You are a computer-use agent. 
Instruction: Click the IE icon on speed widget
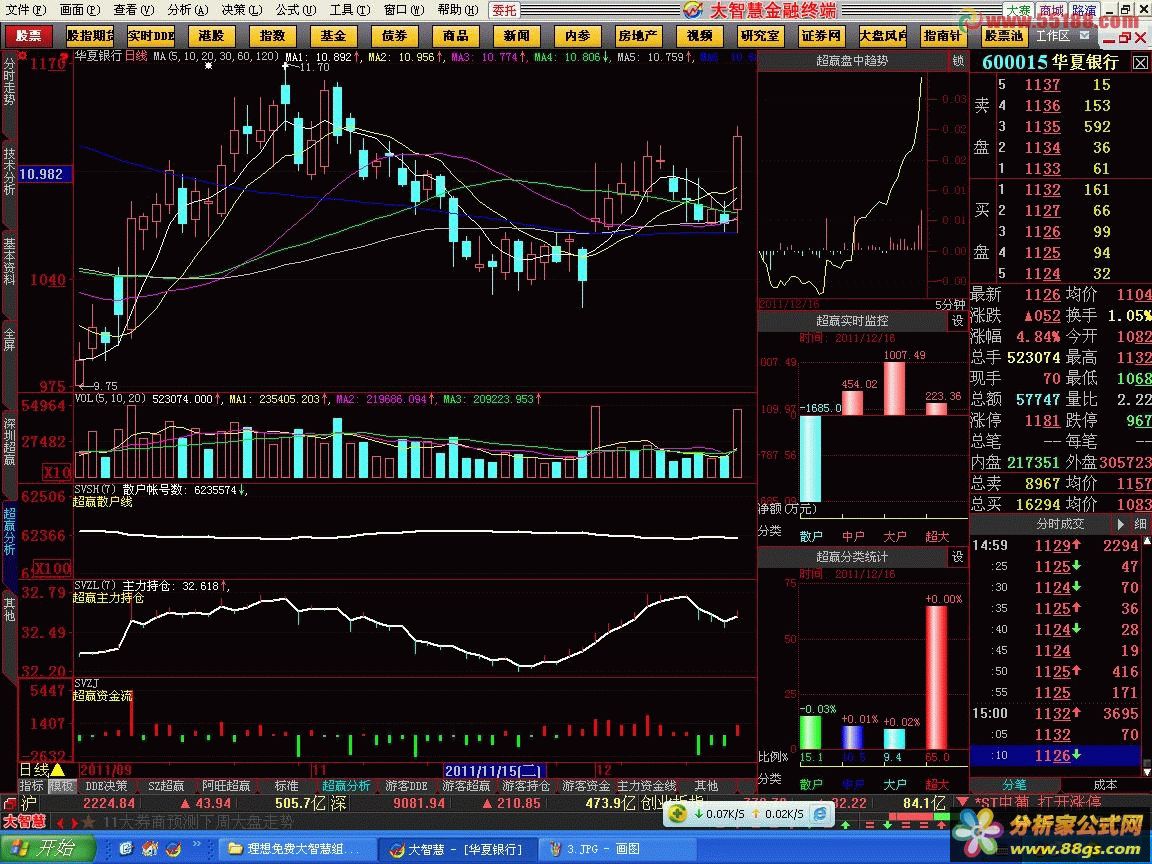coord(820,813)
